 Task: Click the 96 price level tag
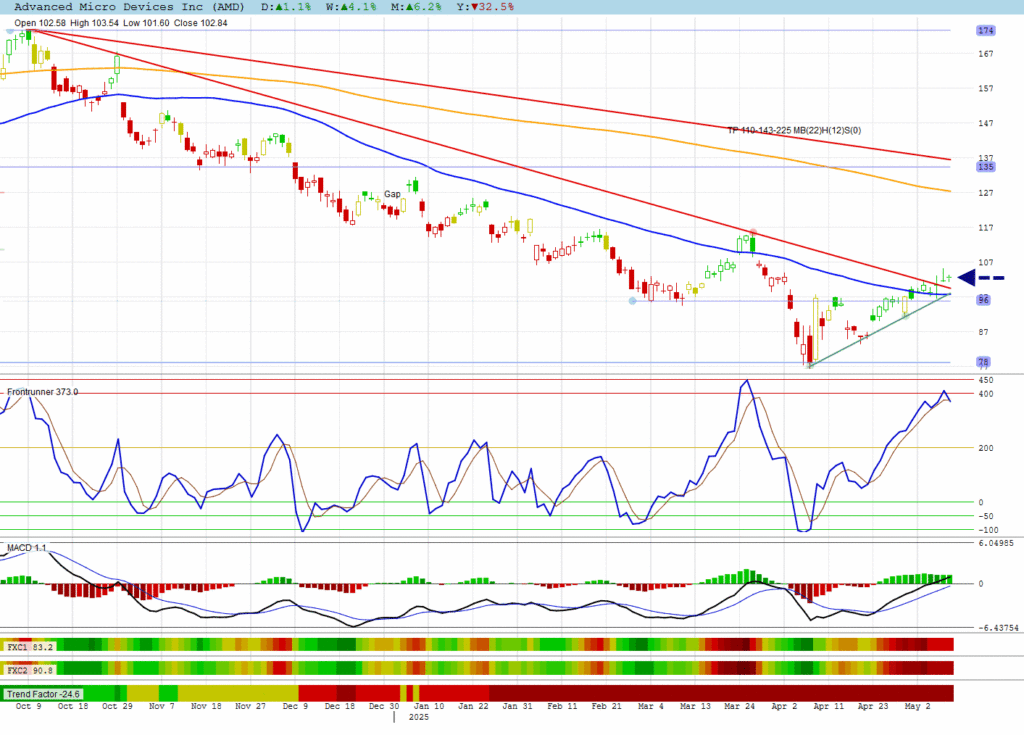(x=984, y=300)
